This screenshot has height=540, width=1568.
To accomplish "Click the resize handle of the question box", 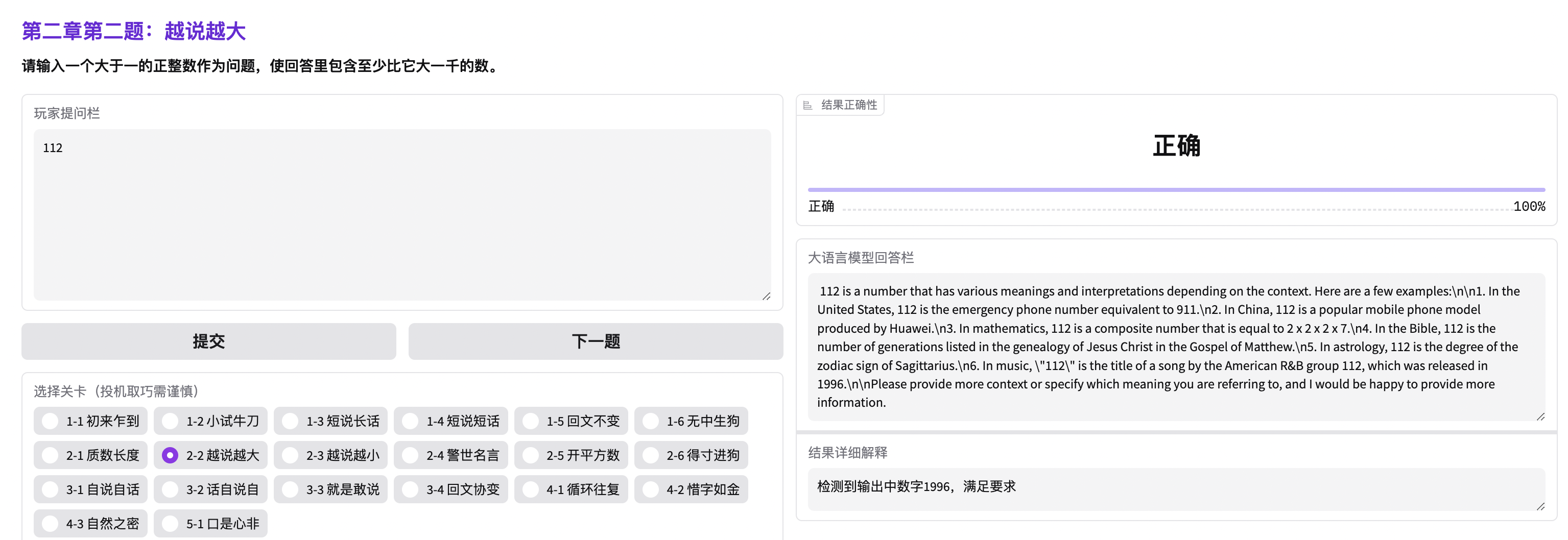I will pyautogui.click(x=766, y=296).
